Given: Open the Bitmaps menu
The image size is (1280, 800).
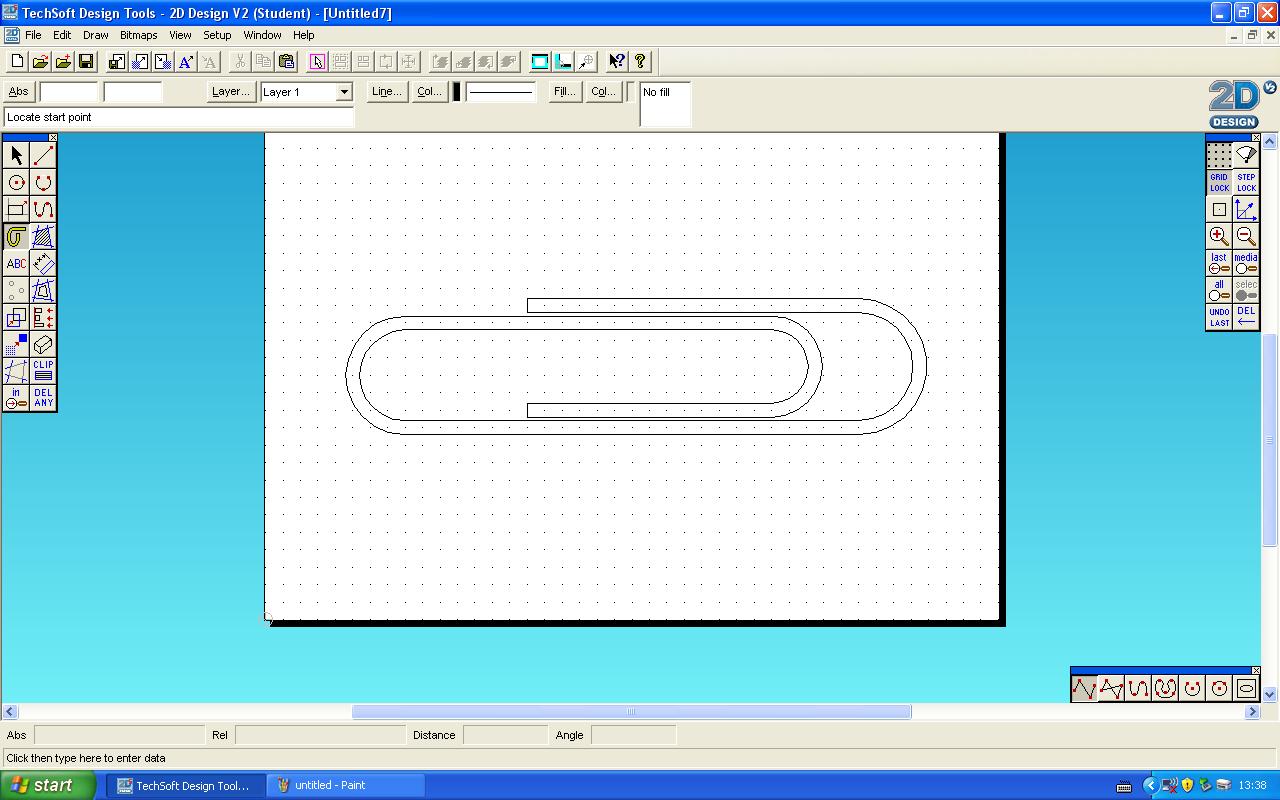Looking at the screenshot, I should click(138, 35).
